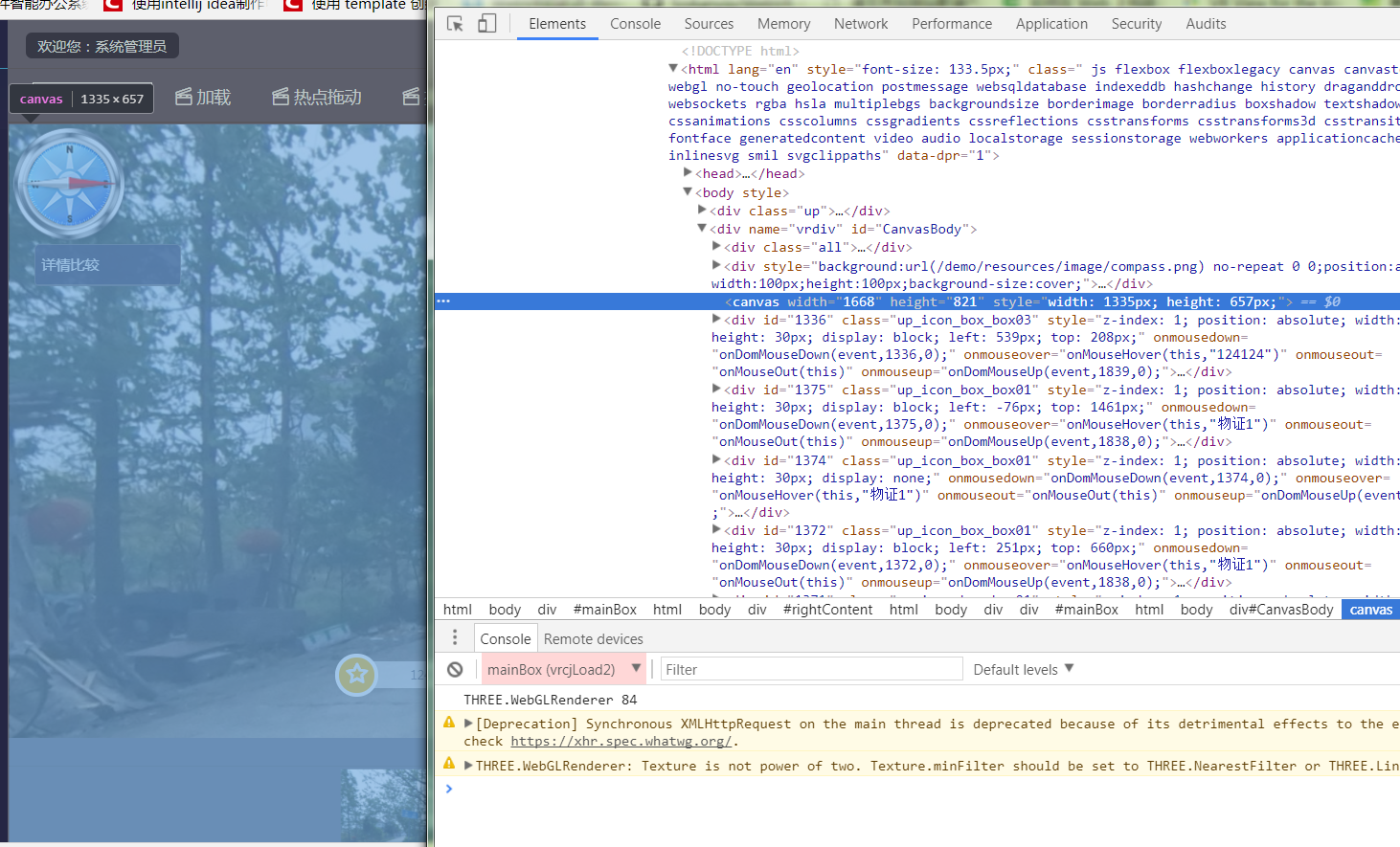Click the compass icon on the panorama
The image size is (1400, 847).
tap(69, 185)
